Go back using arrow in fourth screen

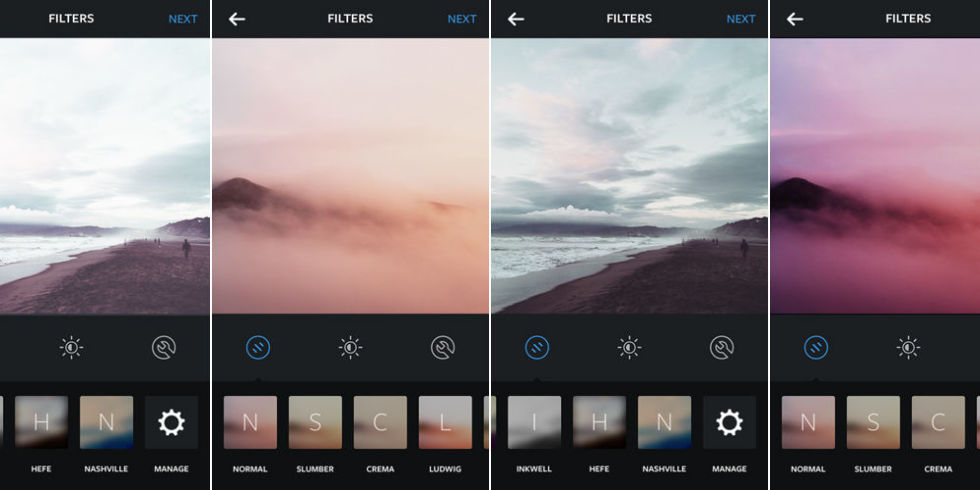(x=794, y=19)
